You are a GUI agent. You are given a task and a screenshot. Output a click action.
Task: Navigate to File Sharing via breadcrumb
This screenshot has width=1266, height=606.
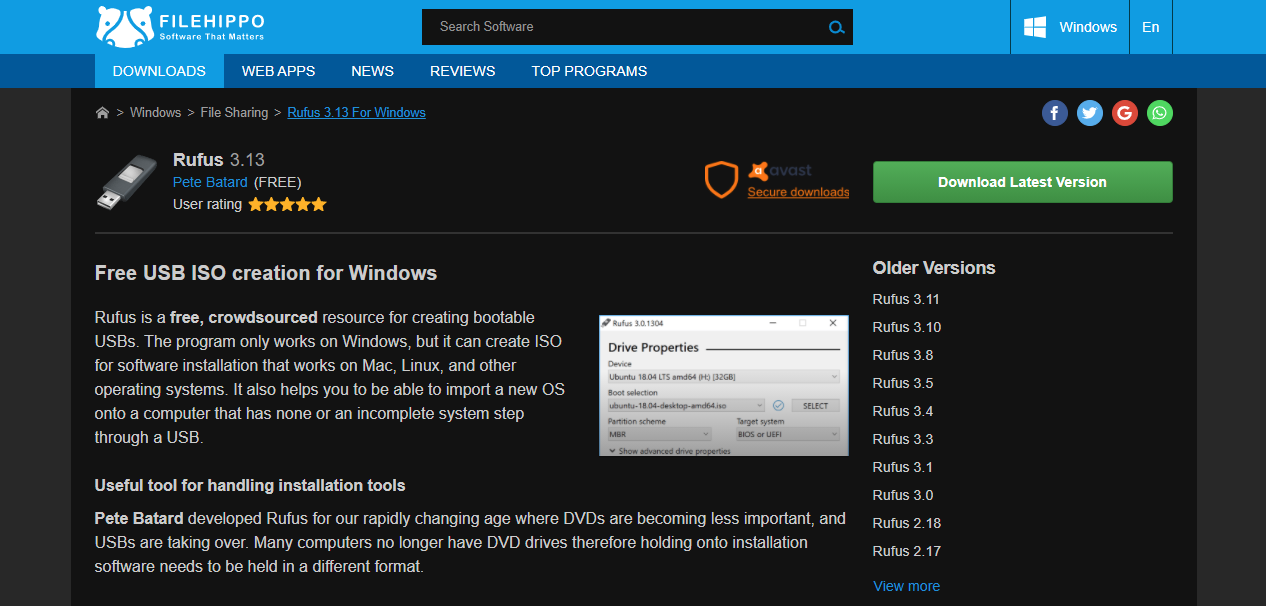pyautogui.click(x=234, y=112)
